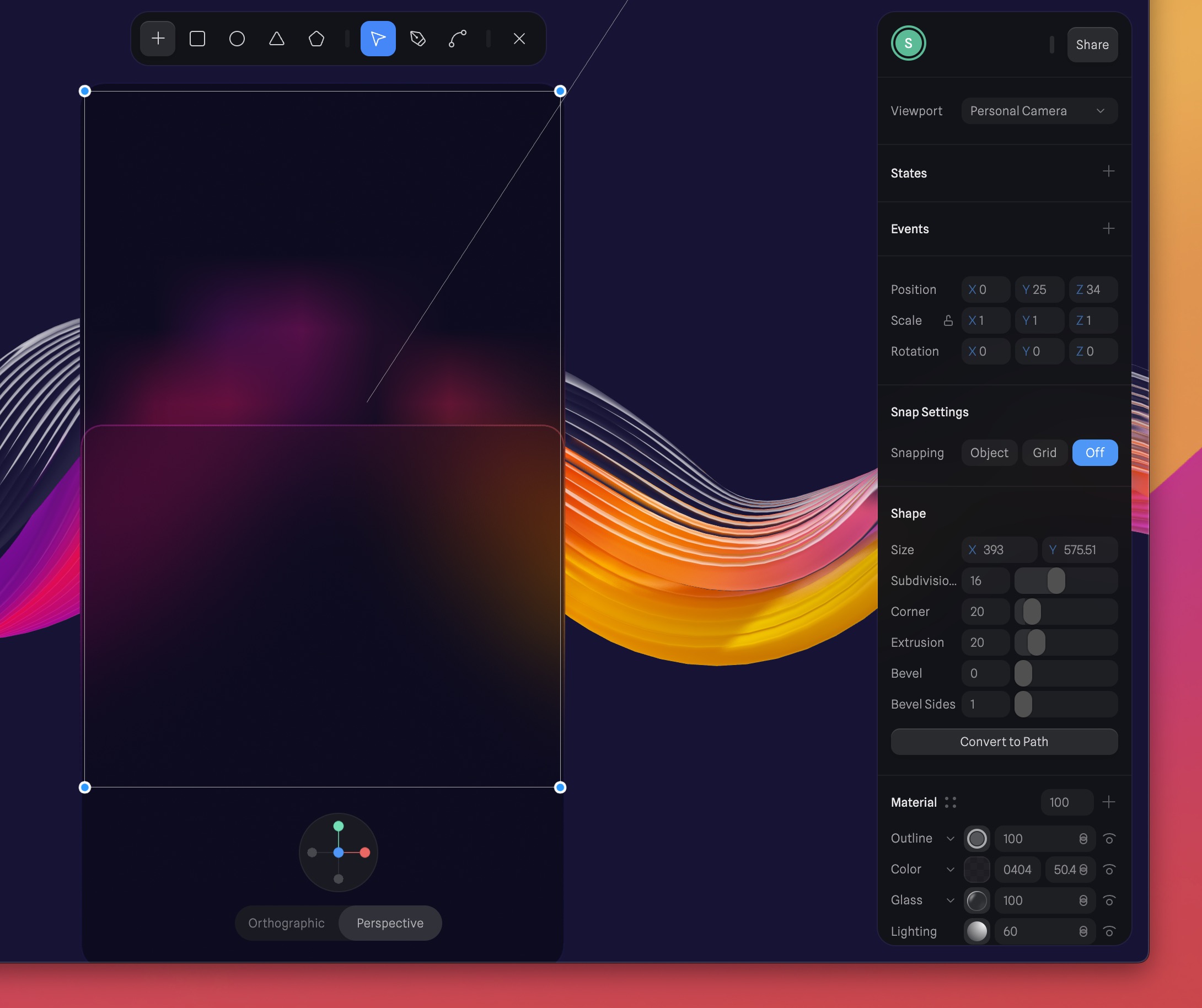Click the Share button
This screenshot has height=1008, width=1202.
pyautogui.click(x=1092, y=45)
